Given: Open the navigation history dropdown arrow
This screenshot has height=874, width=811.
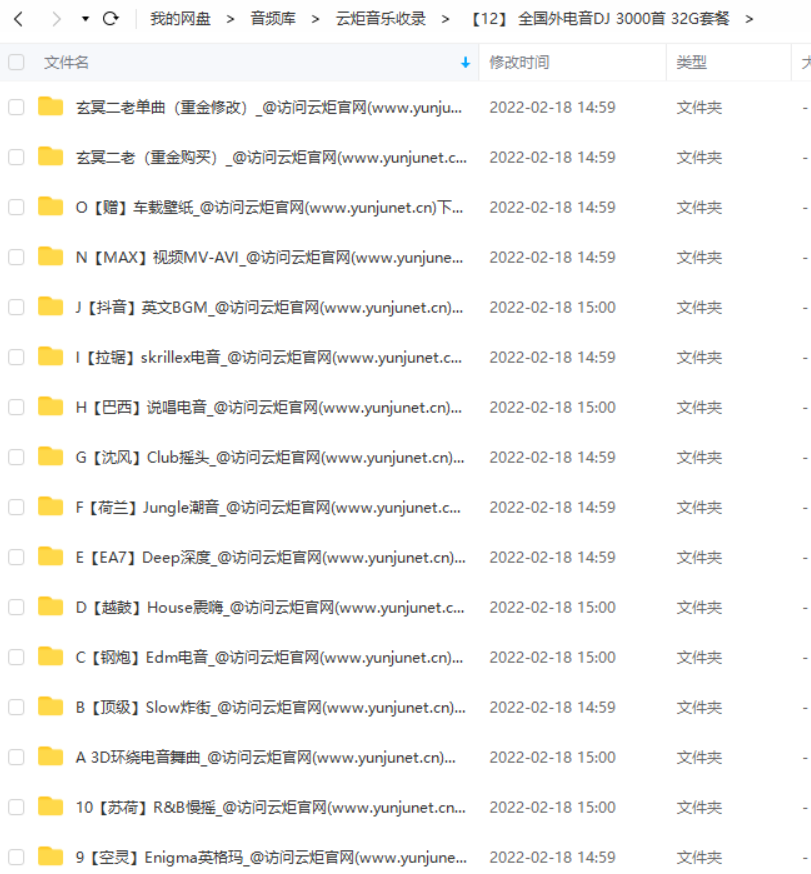Looking at the screenshot, I should click(85, 19).
